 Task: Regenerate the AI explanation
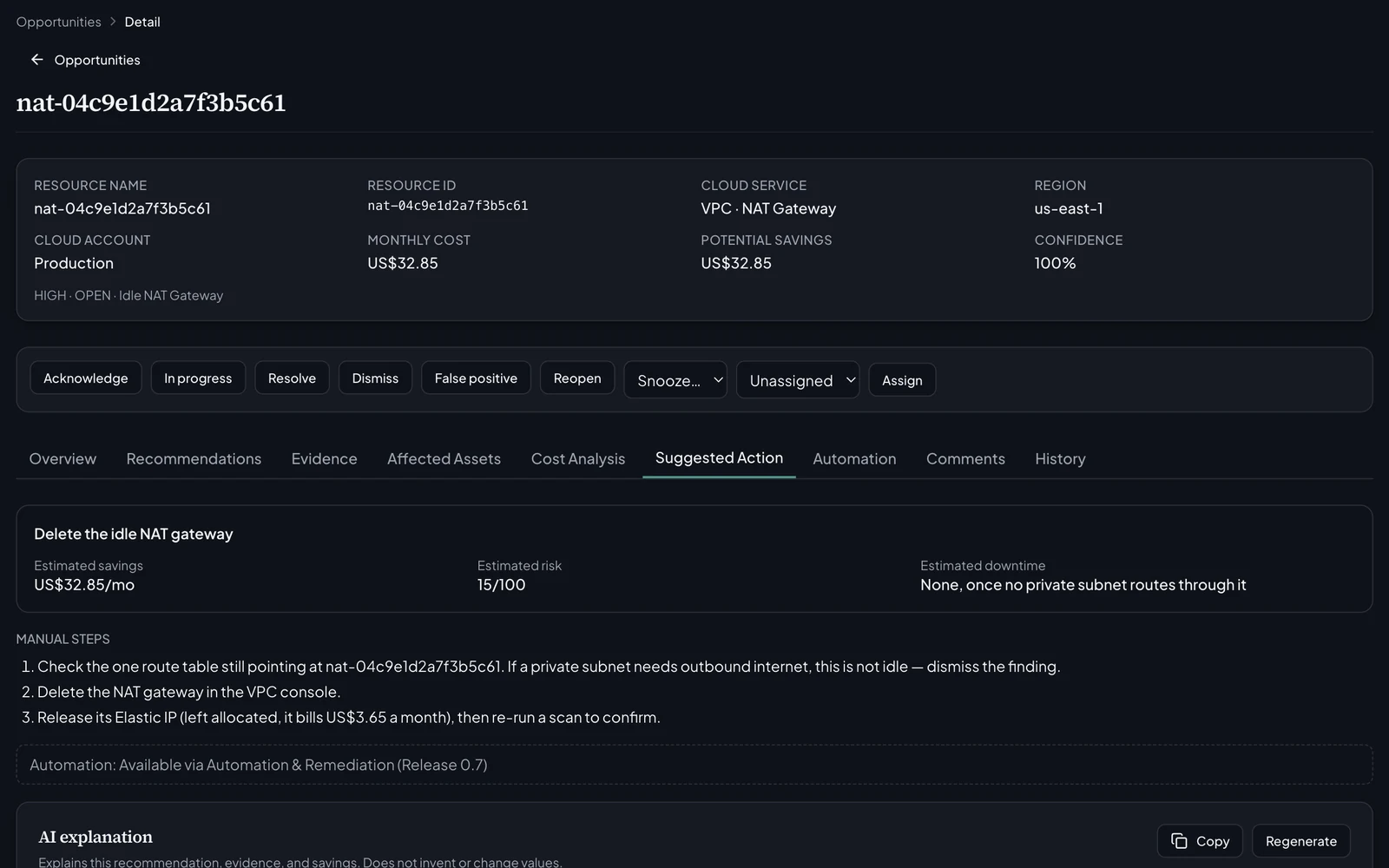tap(1300, 841)
